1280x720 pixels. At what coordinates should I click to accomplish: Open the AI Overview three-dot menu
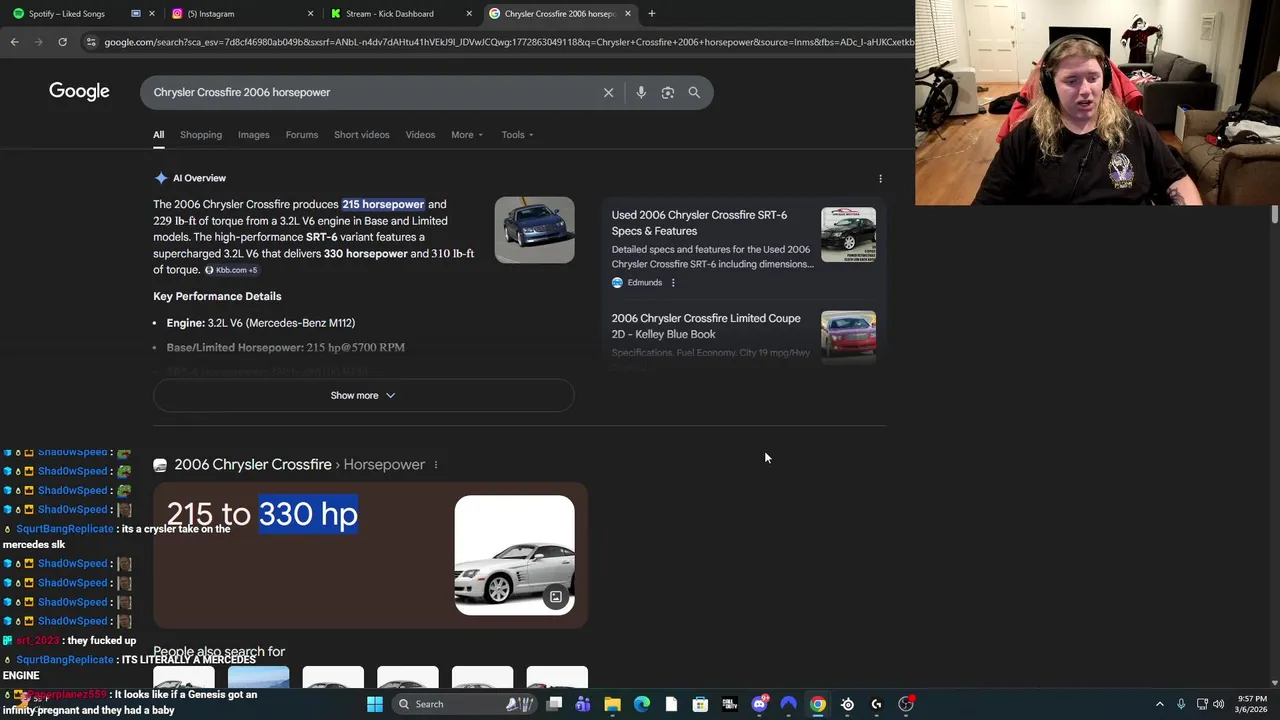coord(880,178)
